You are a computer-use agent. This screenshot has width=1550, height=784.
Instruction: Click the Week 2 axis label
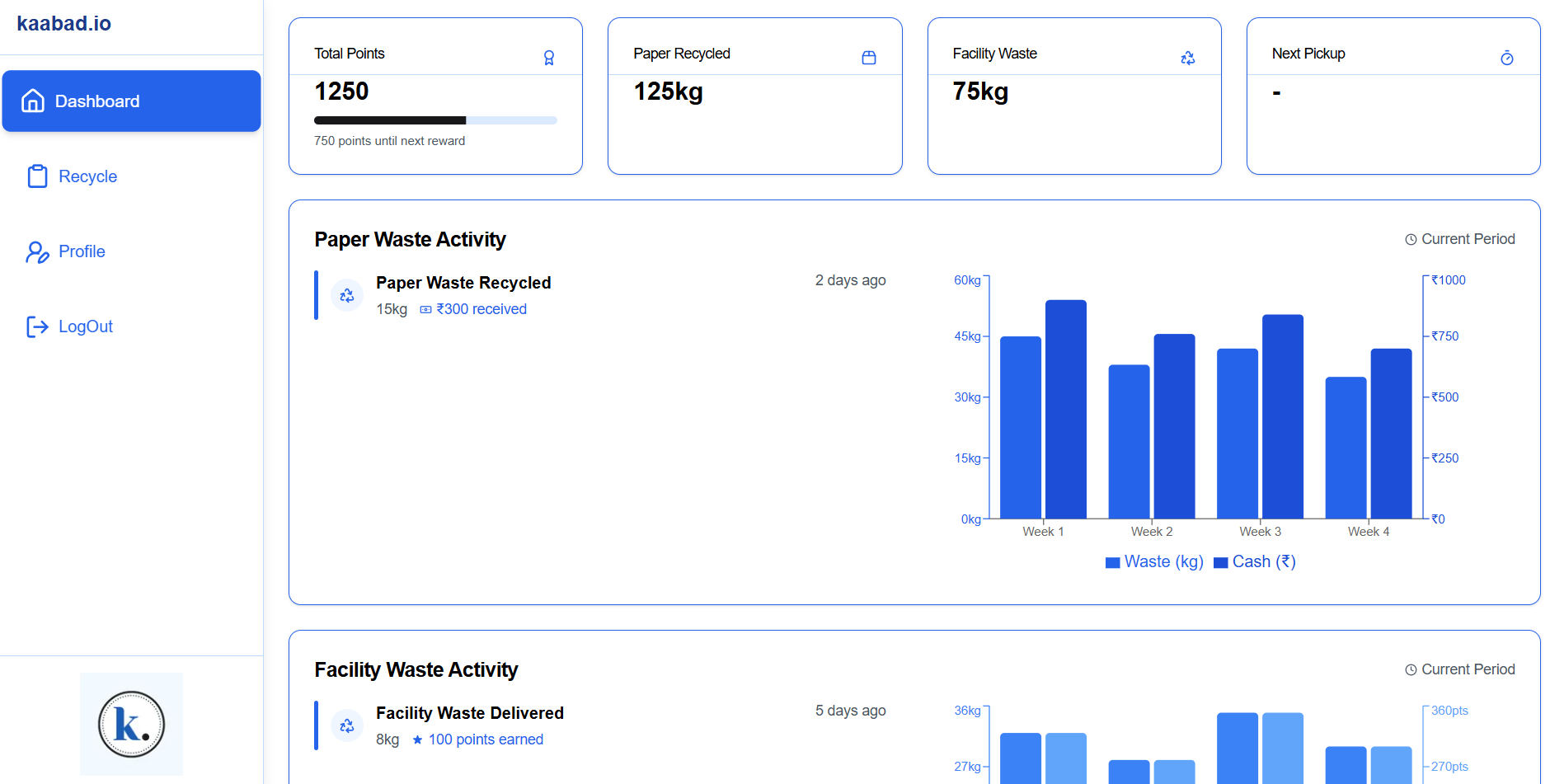[1151, 532]
